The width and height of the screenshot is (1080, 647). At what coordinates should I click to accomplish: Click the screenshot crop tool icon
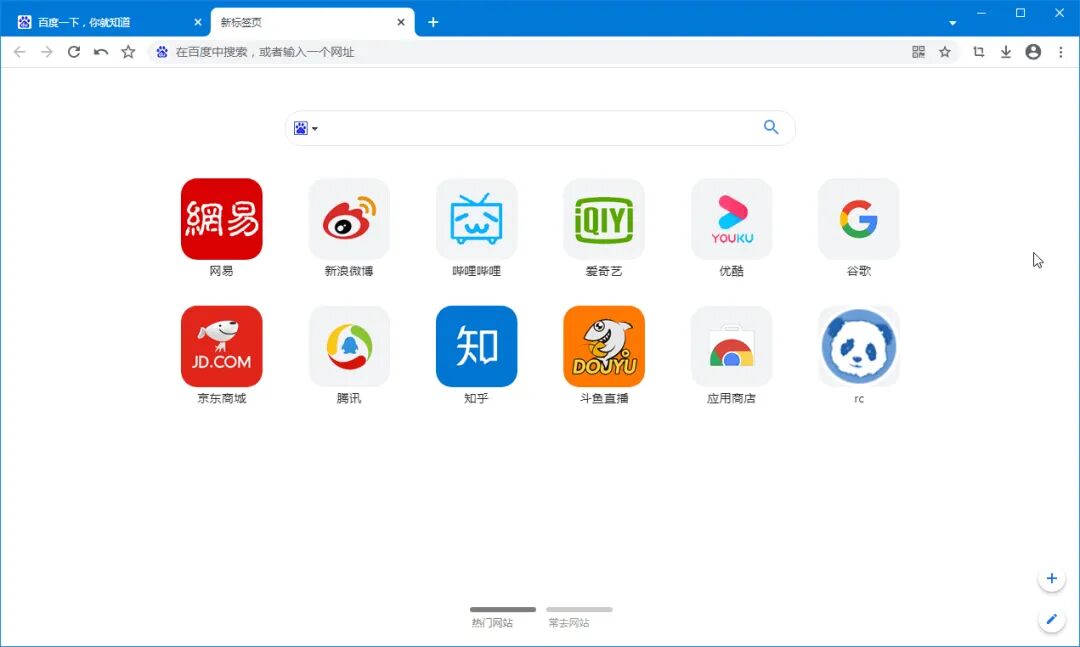click(978, 52)
